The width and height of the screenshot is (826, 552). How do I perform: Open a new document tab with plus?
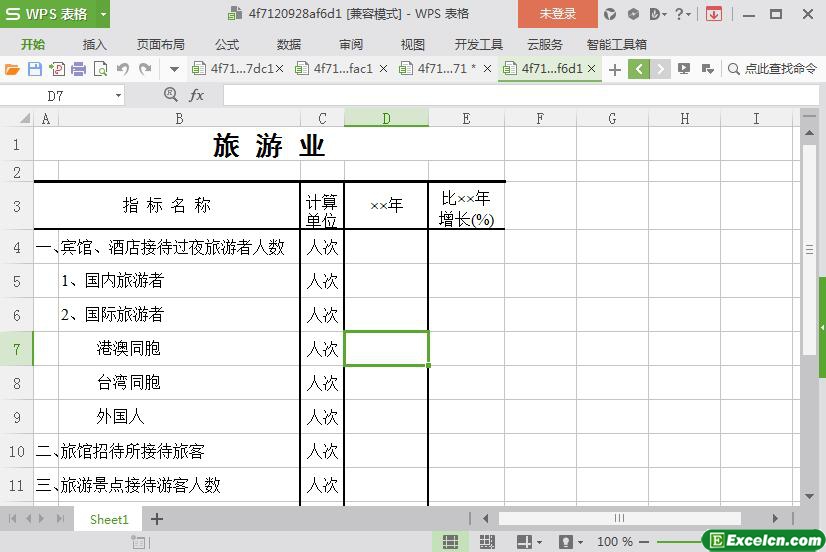(x=615, y=69)
